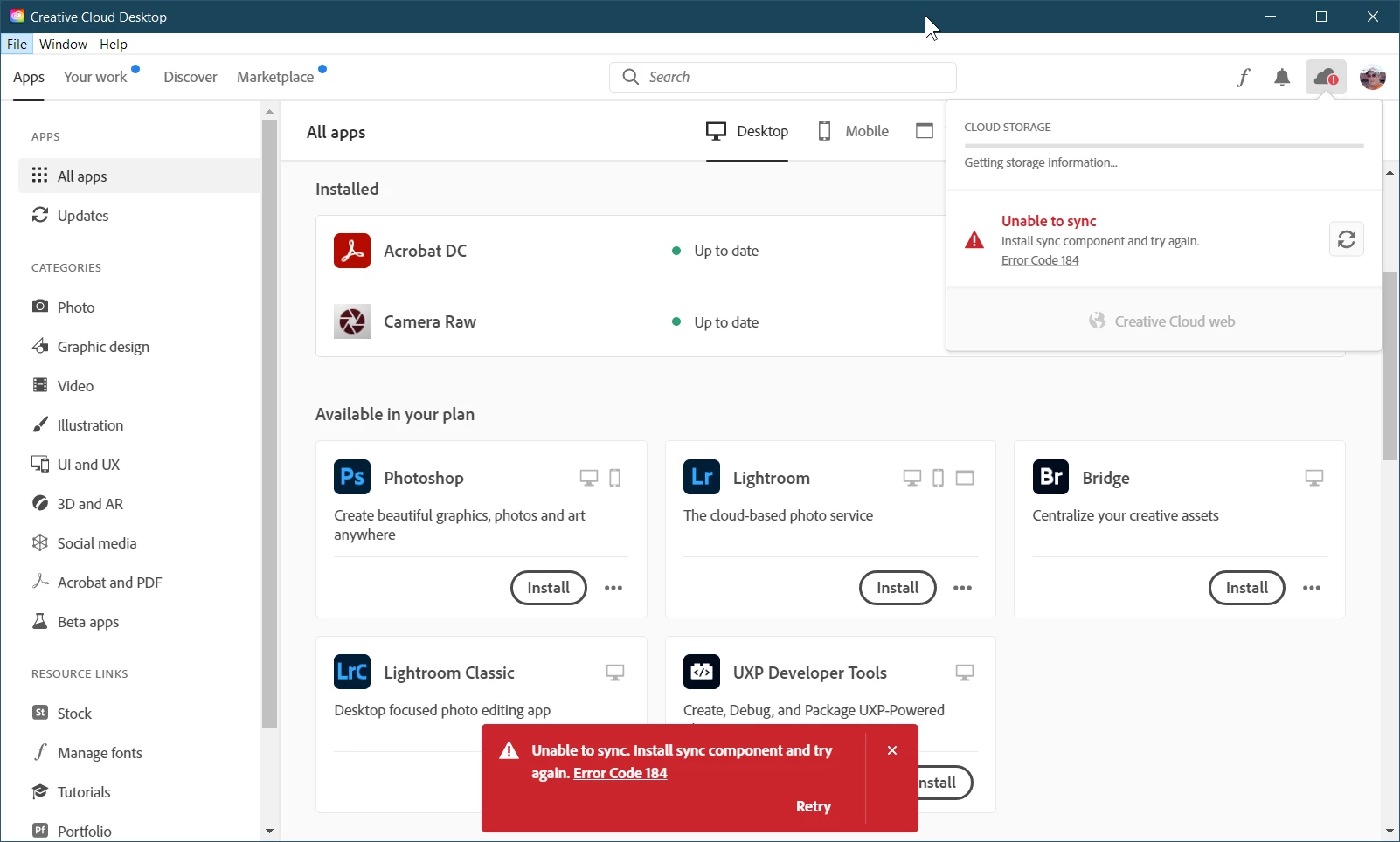This screenshot has height=842, width=1400.
Task: Open the Window menu
Action: [x=64, y=44]
